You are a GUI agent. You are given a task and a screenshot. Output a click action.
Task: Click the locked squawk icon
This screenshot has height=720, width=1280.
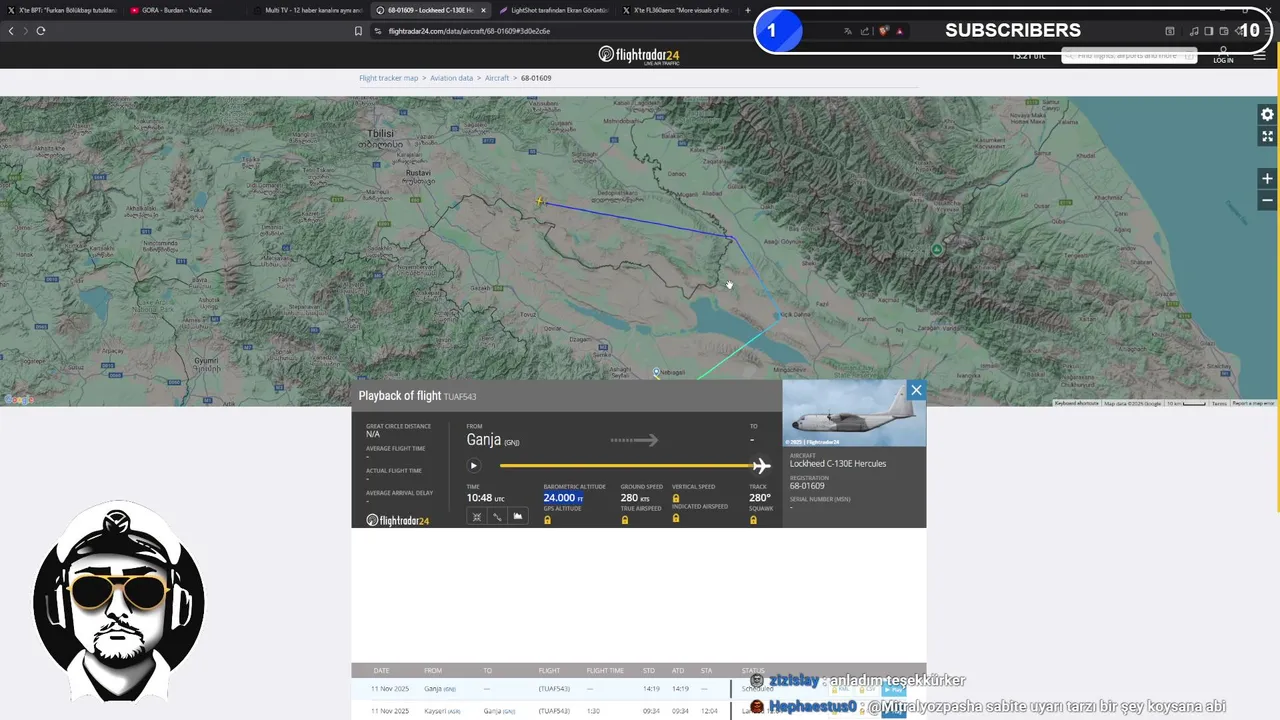click(753, 520)
